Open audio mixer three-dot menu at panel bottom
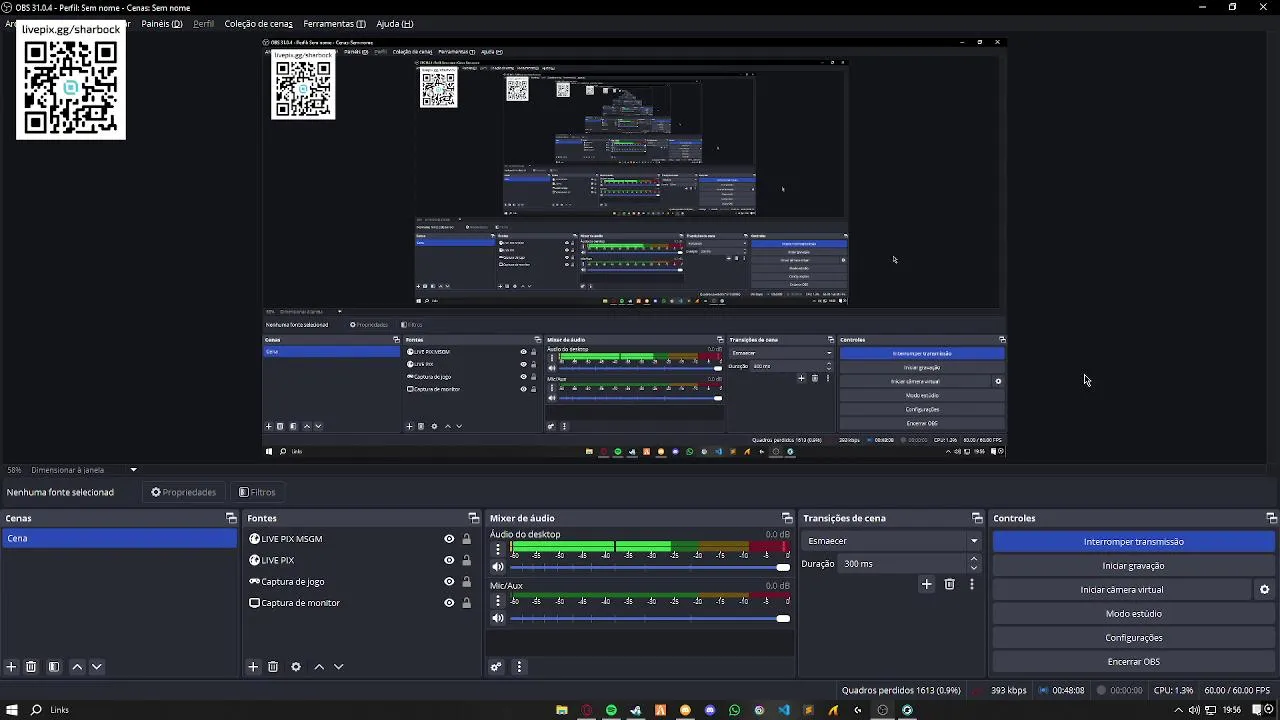The image size is (1280, 720). pos(519,667)
